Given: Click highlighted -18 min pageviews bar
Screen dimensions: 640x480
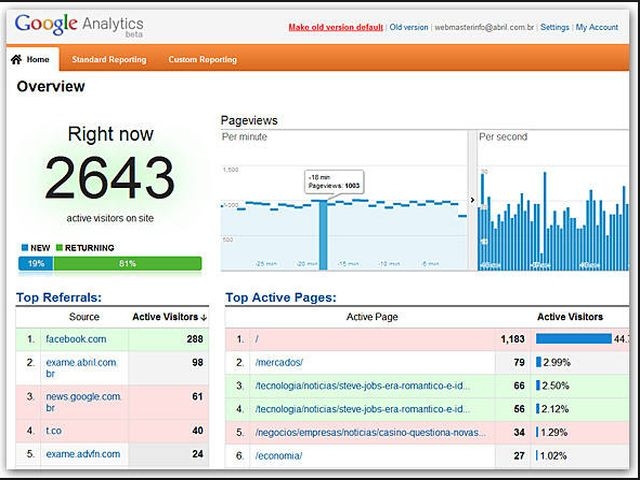Looking at the screenshot, I should (x=323, y=235).
